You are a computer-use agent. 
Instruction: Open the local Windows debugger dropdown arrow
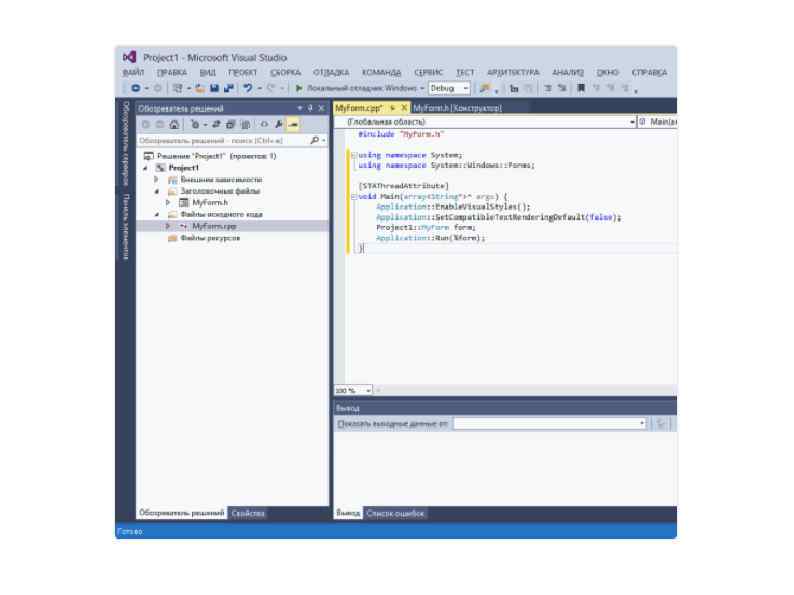tap(422, 88)
